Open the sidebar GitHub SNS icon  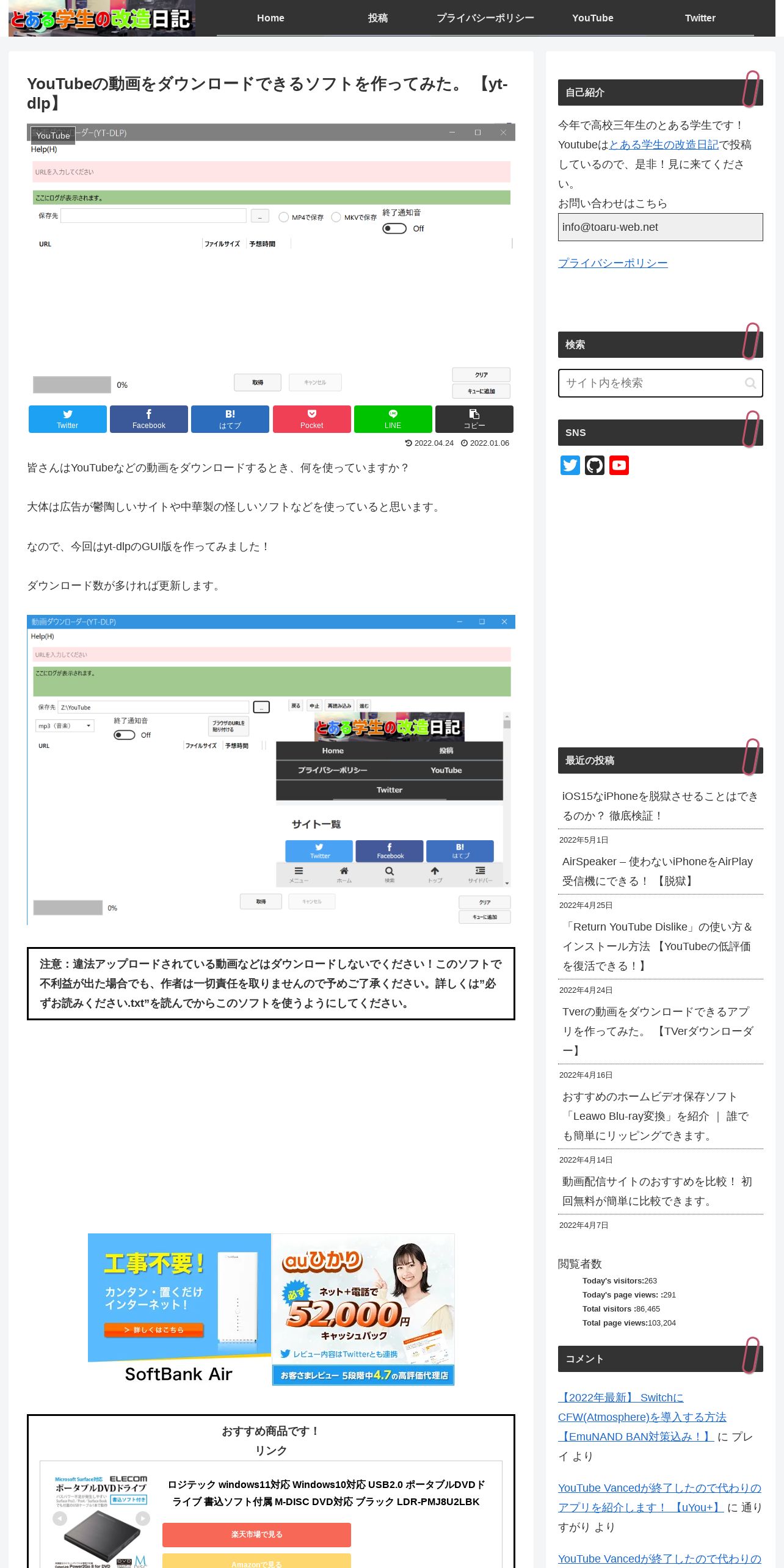click(x=595, y=465)
